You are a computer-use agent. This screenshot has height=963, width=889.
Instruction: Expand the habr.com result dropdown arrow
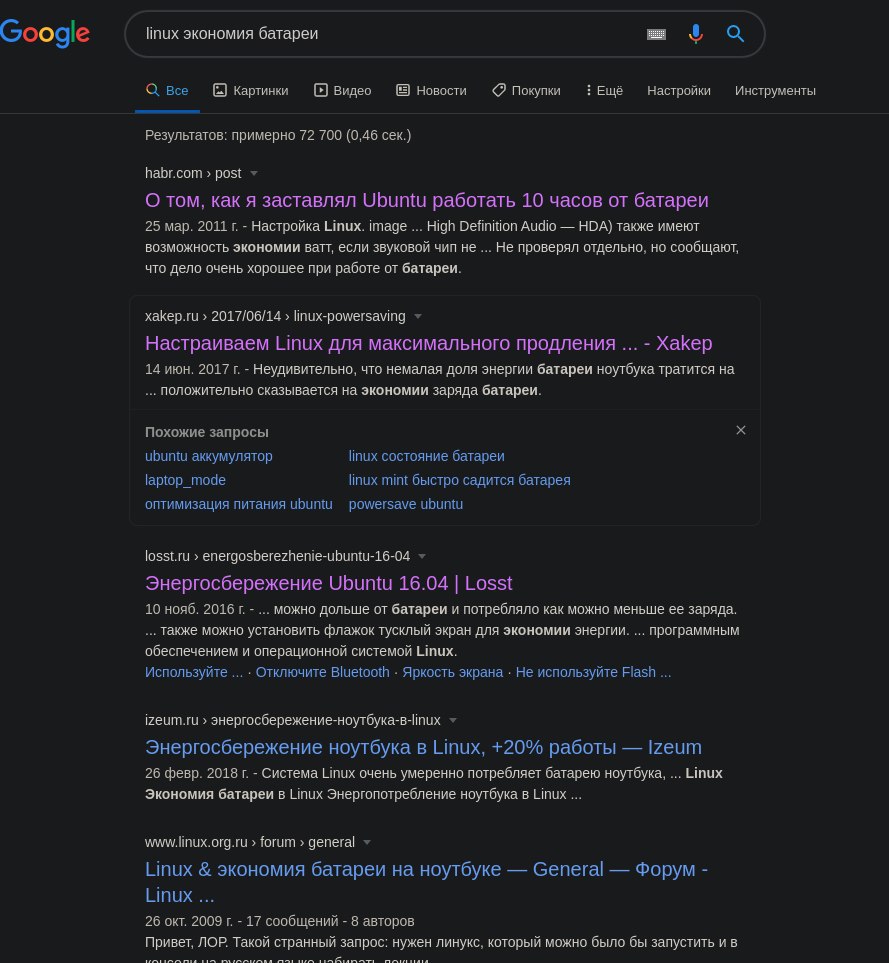(254, 174)
